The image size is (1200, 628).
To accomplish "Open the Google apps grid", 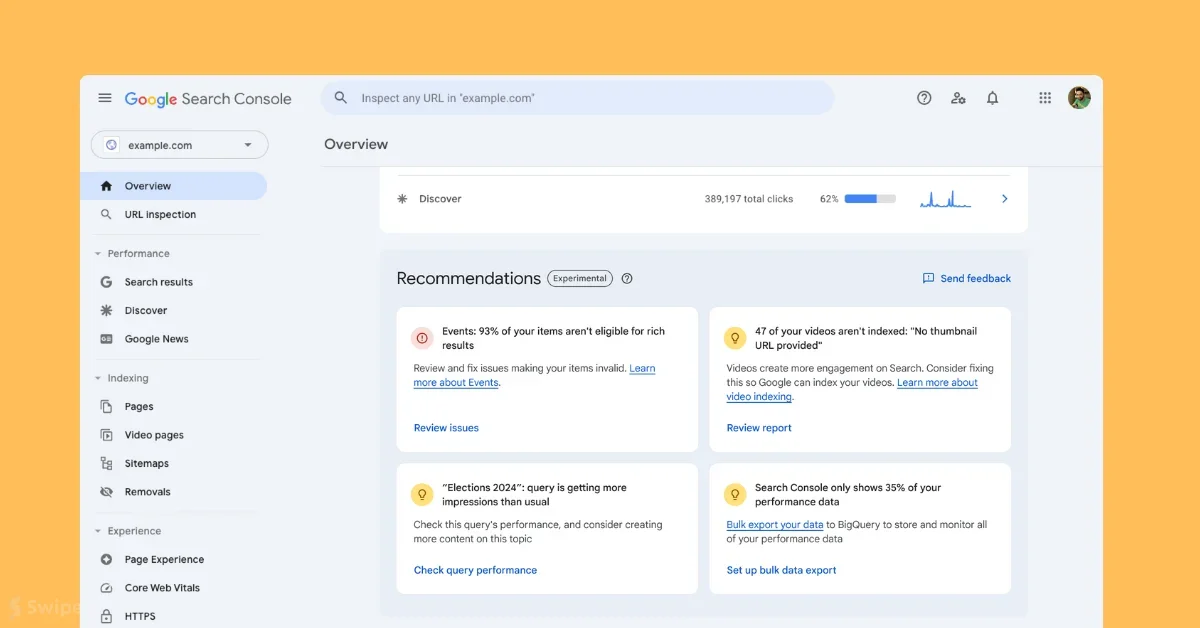I will pos(1045,98).
